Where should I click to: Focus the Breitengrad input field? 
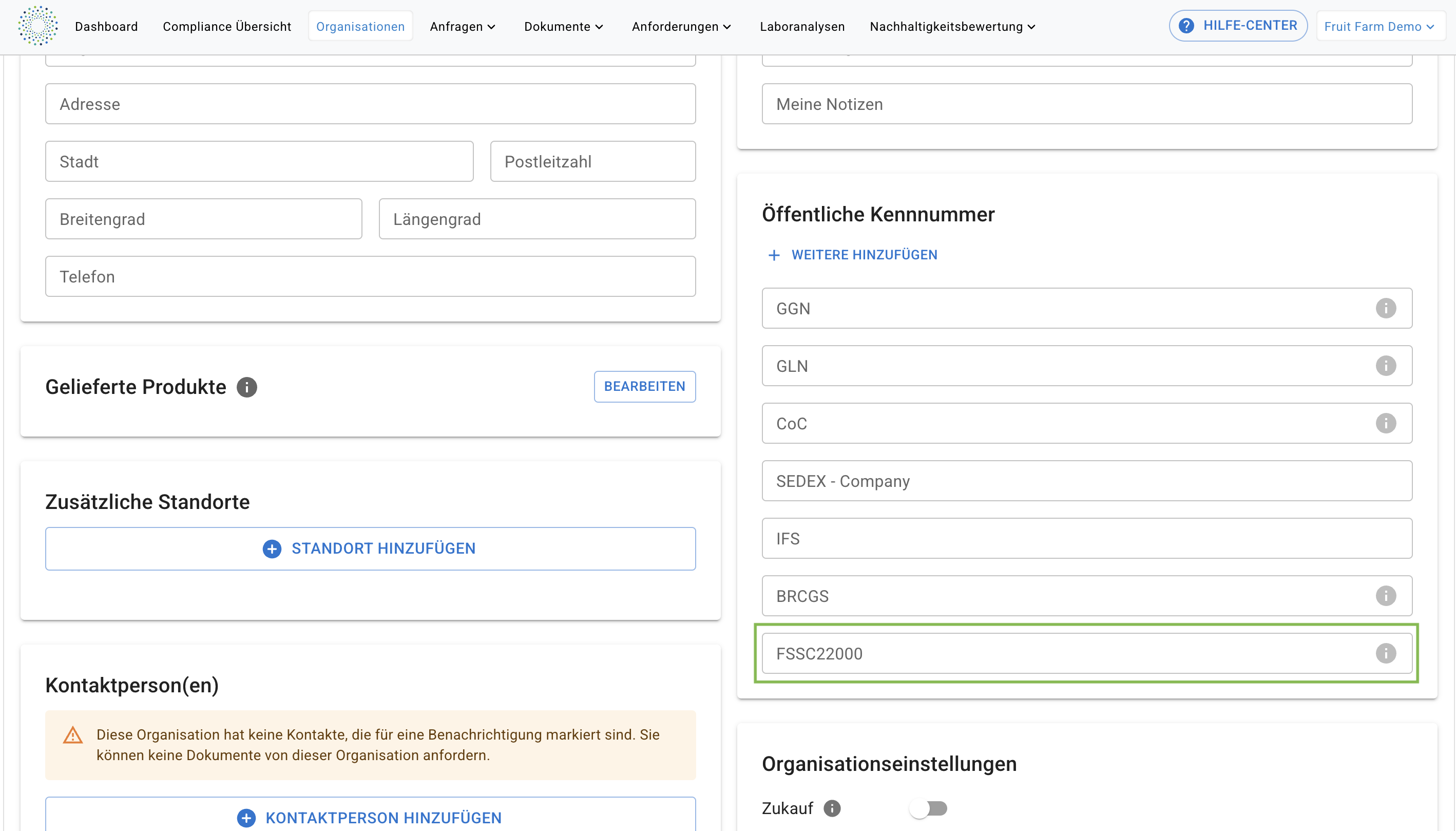pos(204,219)
